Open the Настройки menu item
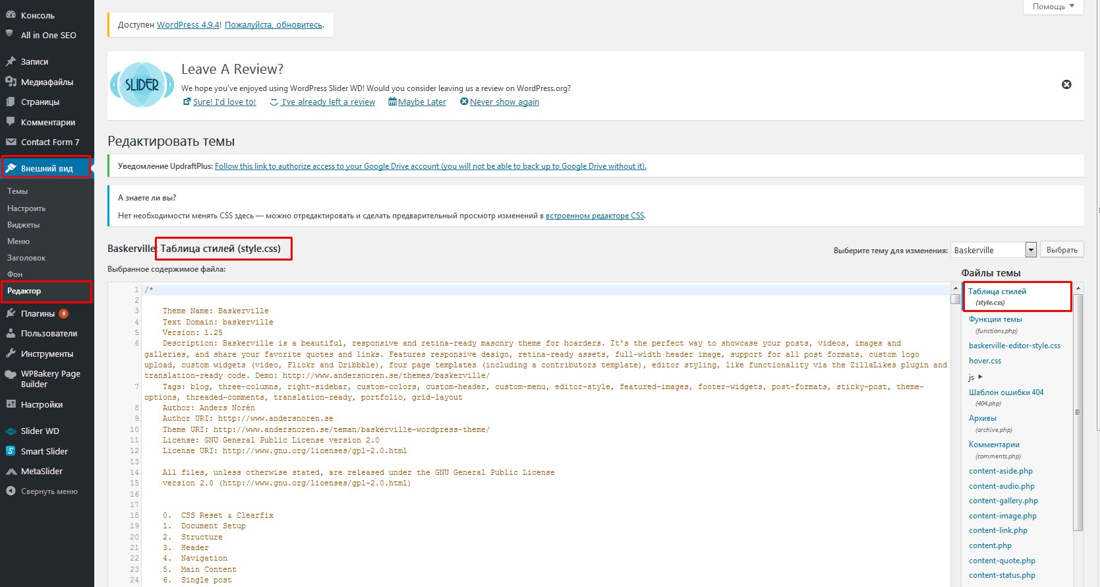 [x=41, y=405]
